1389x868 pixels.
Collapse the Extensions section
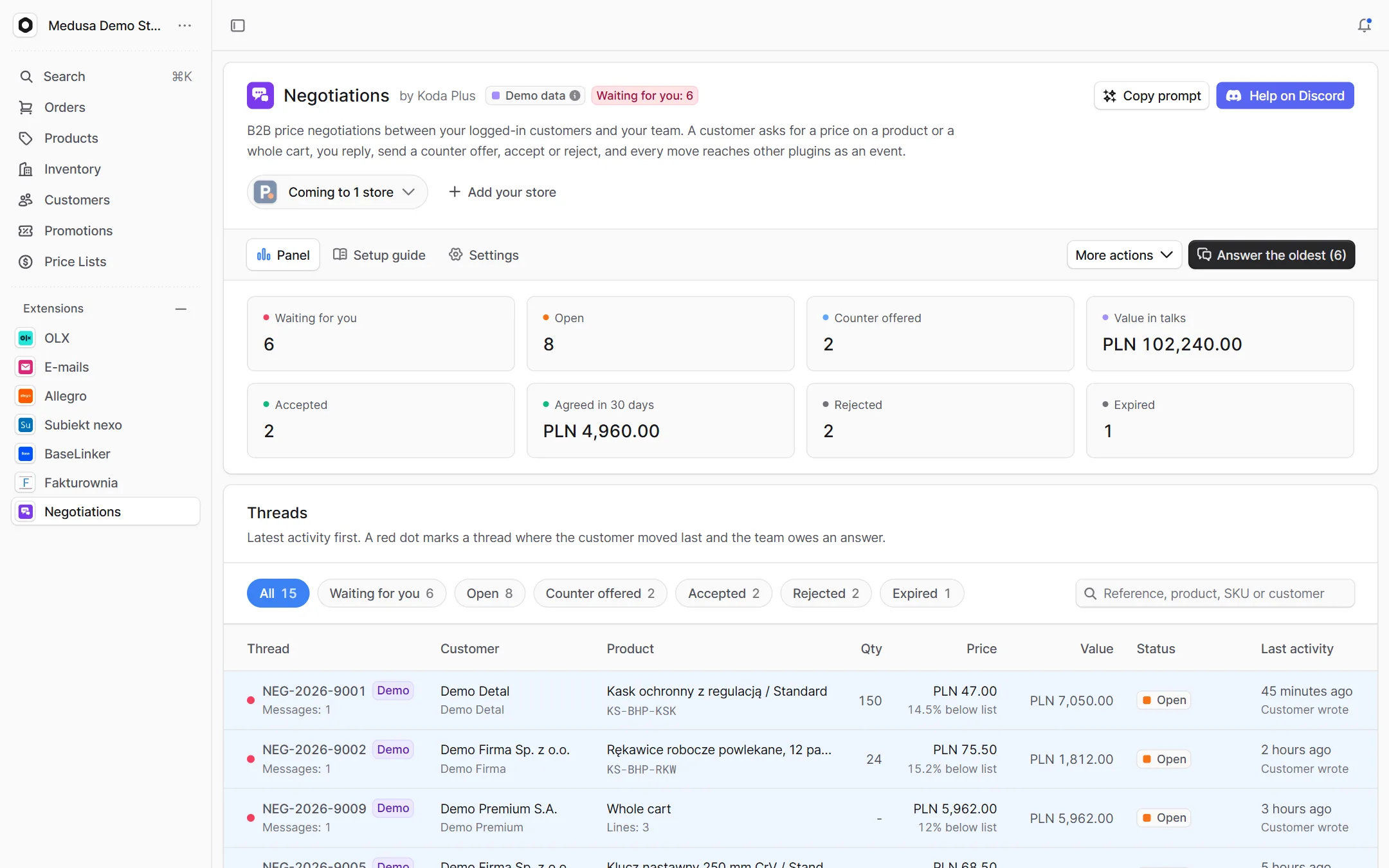coord(181,309)
